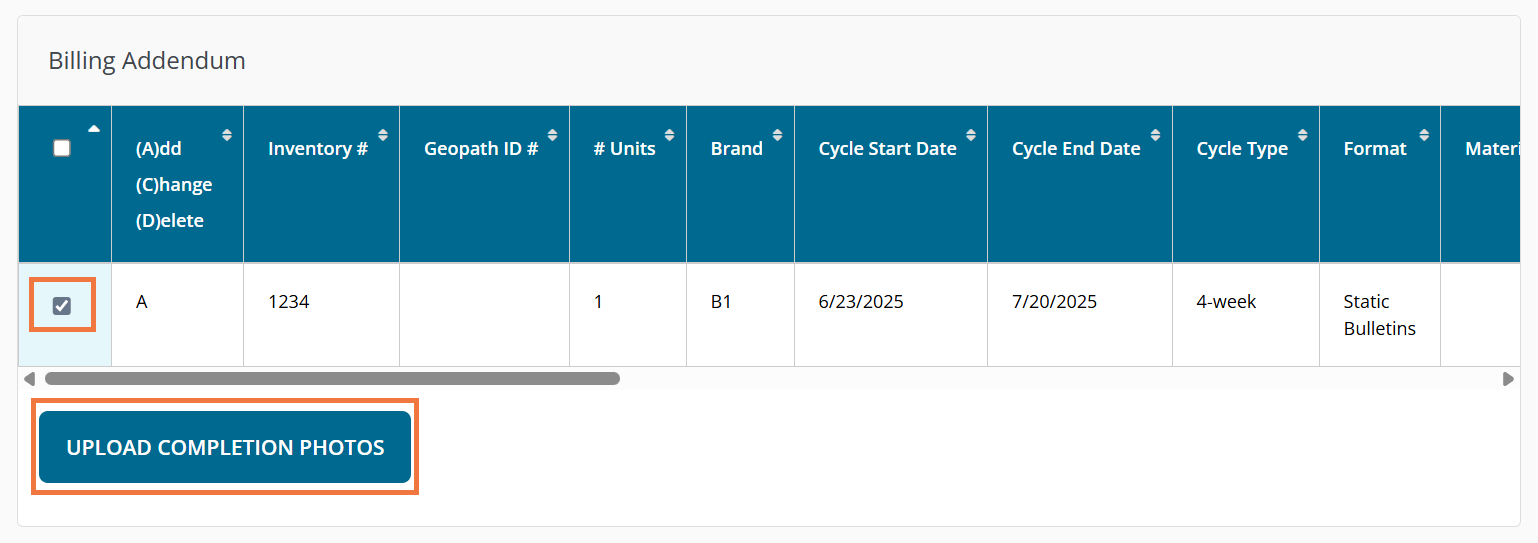
Task: Click the 6/23/2025 cycle start date cell
Action: pos(861,301)
